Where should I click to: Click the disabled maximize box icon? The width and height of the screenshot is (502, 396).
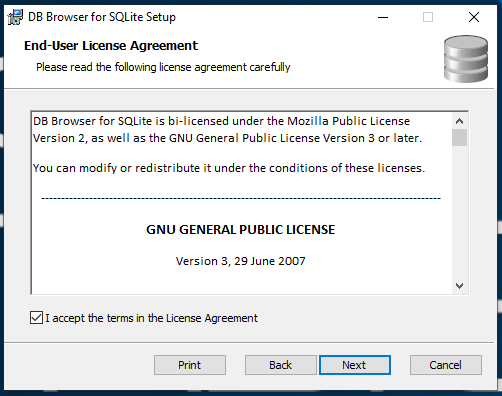coord(428,17)
